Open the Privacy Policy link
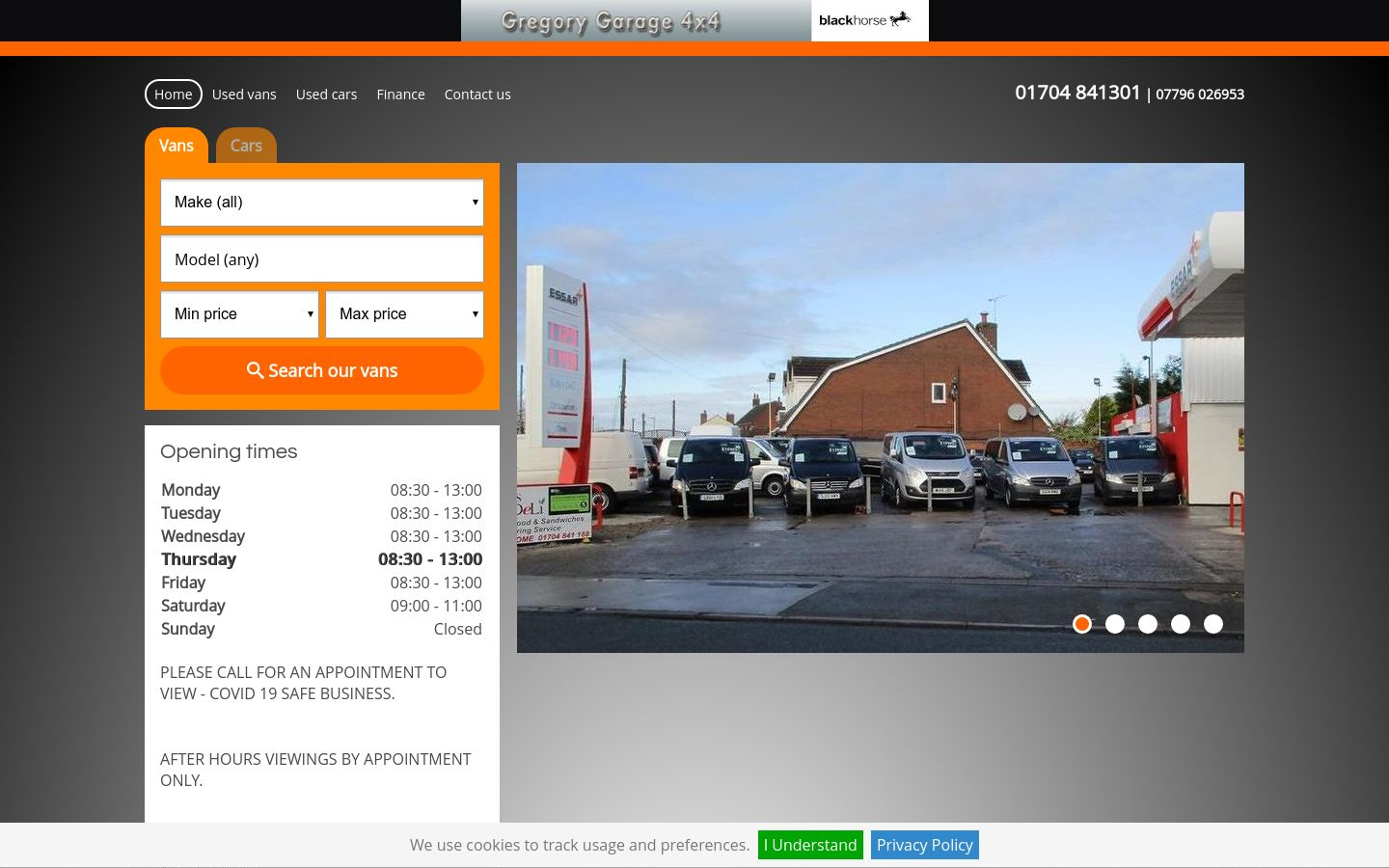This screenshot has height=868, width=1389. pos(925,845)
